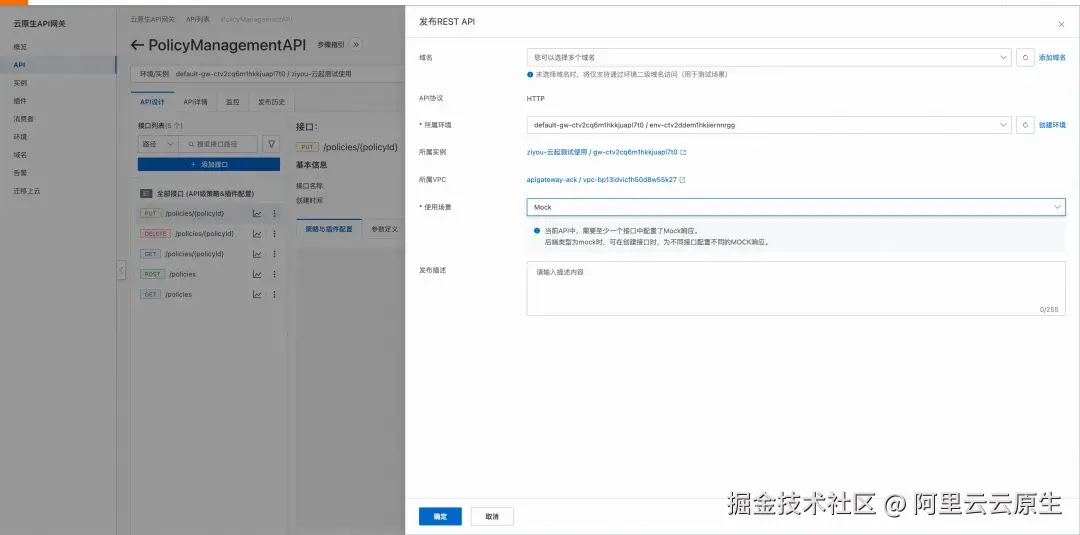The height and width of the screenshot is (535, 1080).
Task: Open the 路径 search type dropdown
Action: [x=158, y=144]
